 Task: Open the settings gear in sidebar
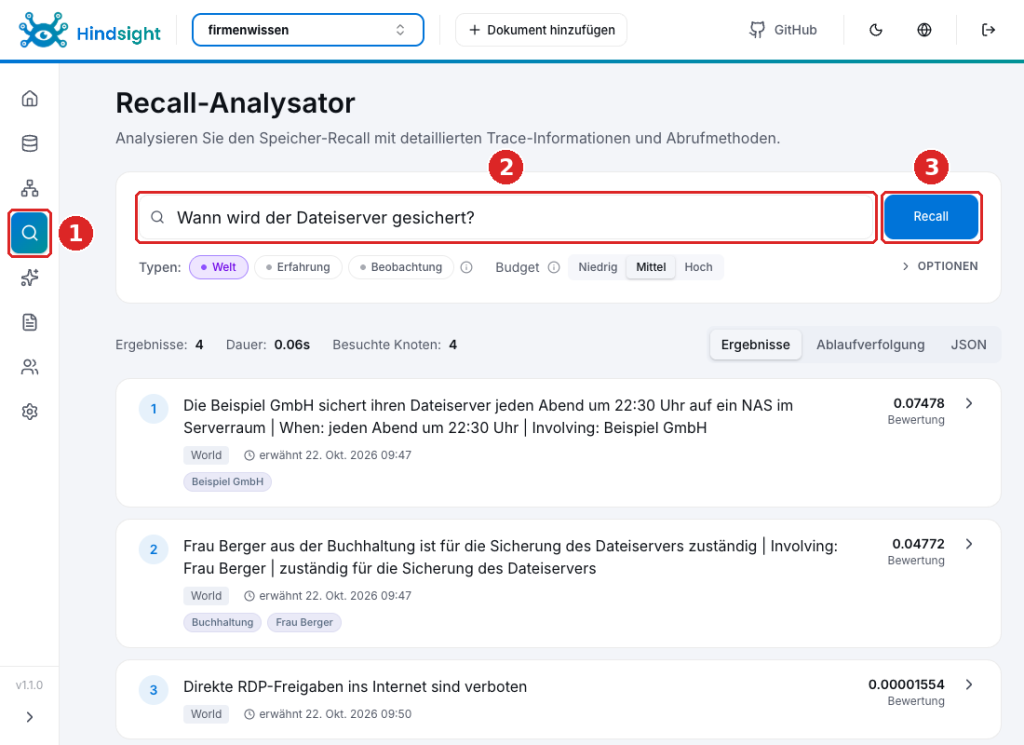click(x=29, y=411)
